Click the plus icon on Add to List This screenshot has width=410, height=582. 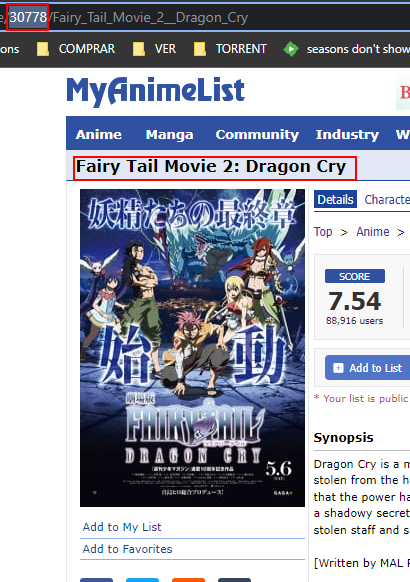338,368
